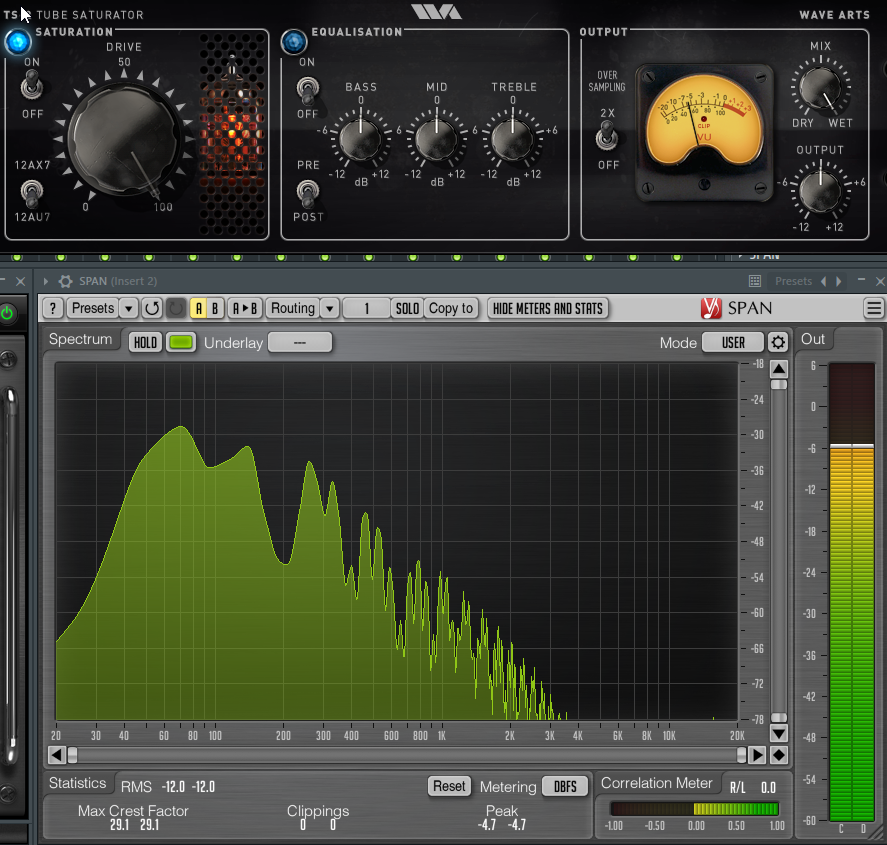This screenshot has width=887, height=845.
Task: Expand the SPAN window menu triangle
Action: pyautogui.click(x=46, y=281)
